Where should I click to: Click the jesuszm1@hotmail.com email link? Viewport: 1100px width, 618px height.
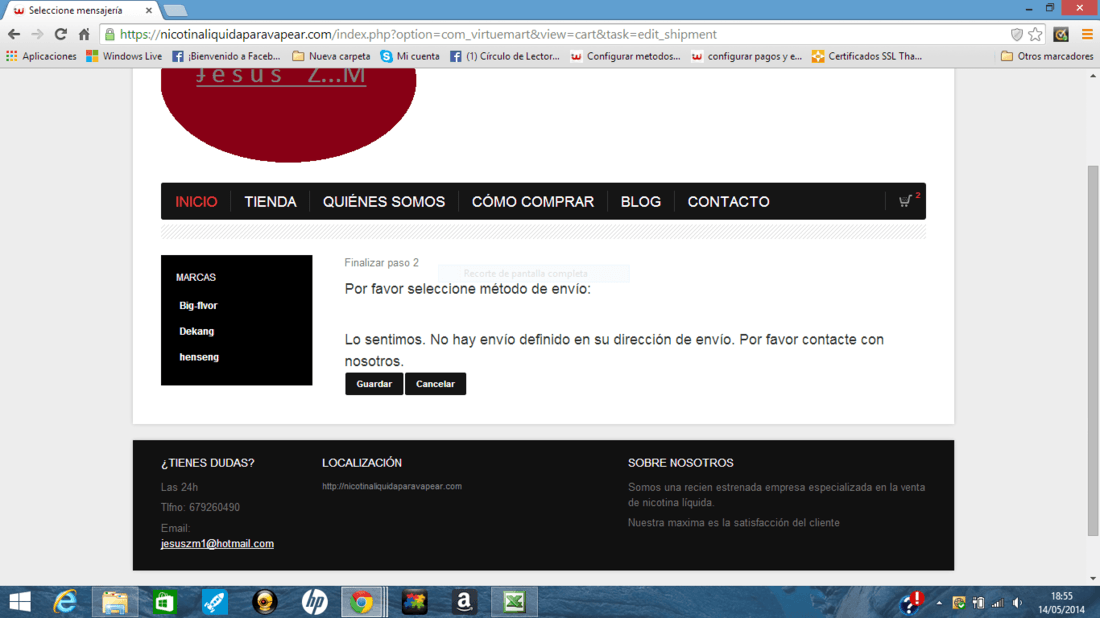pos(217,544)
